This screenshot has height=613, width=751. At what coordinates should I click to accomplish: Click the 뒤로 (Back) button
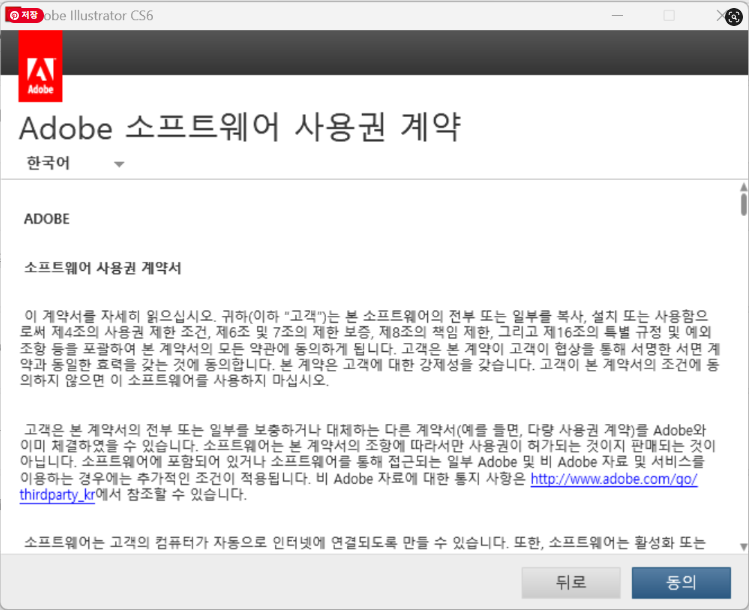(x=572, y=584)
